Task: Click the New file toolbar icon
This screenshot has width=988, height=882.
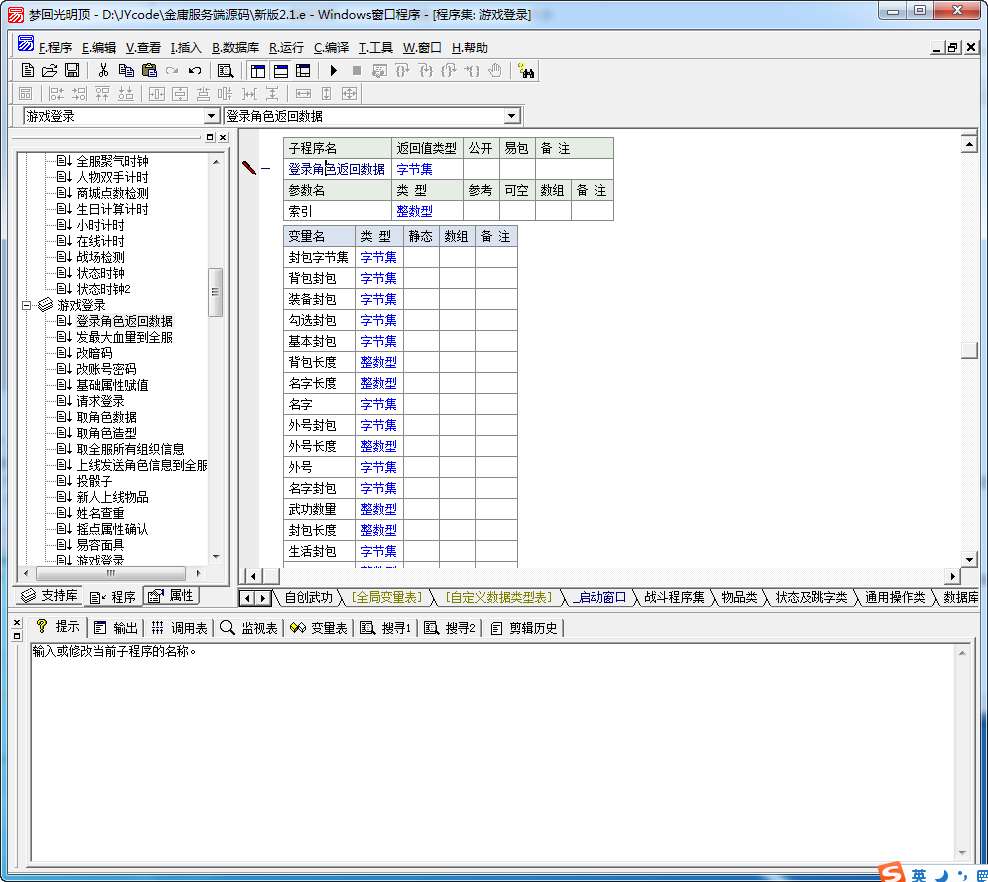Action: pyautogui.click(x=28, y=71)
